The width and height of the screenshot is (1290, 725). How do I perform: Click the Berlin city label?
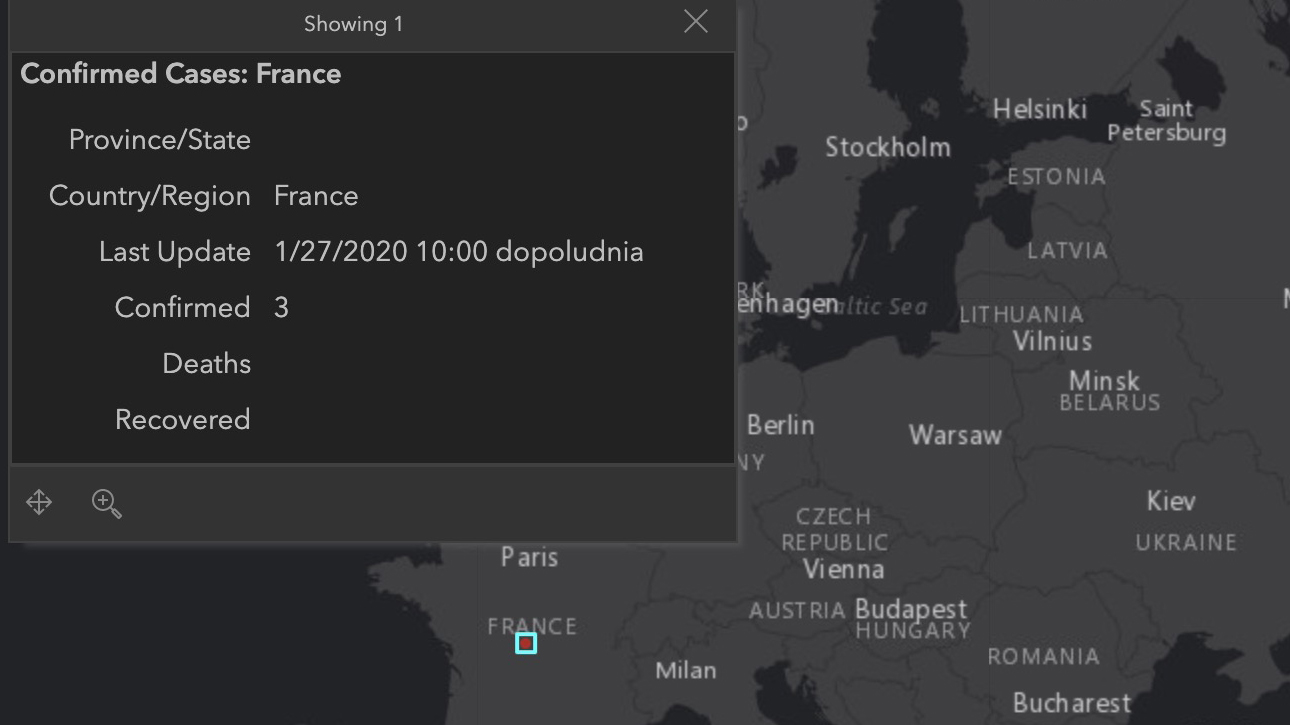[781, 425]
